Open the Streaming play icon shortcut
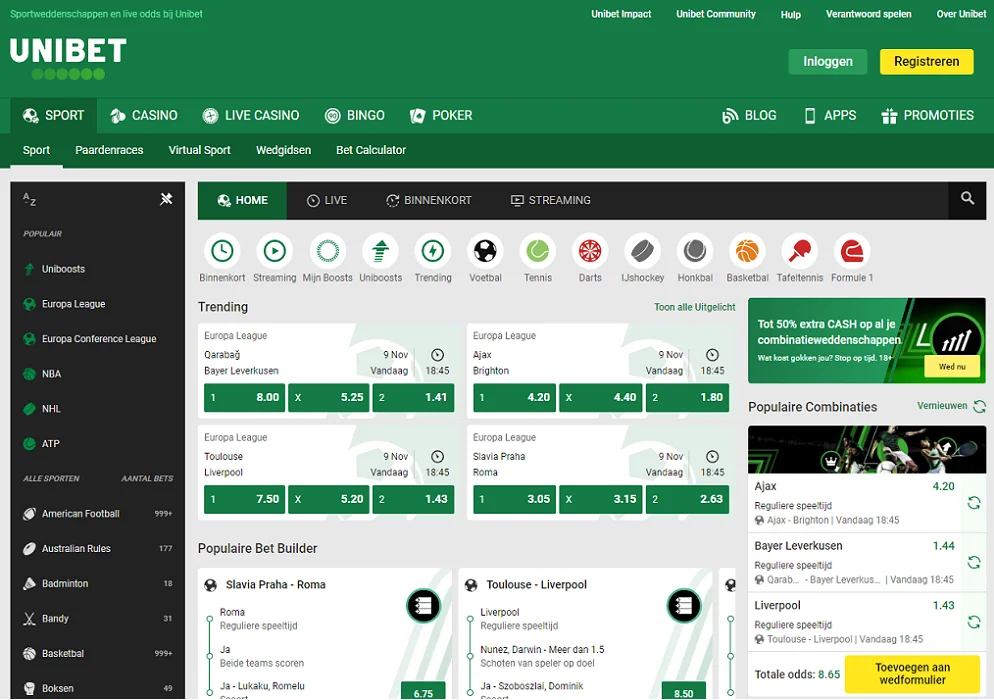The width and height of the screenshot is (994, 700). (274, 251)
